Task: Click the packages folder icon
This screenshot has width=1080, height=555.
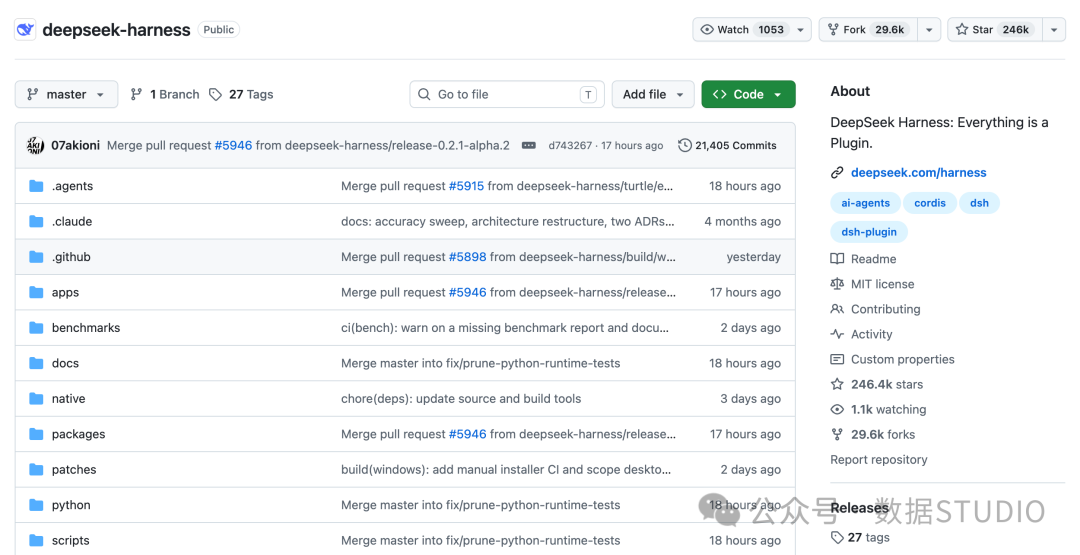Action: (x=37, y=434)
